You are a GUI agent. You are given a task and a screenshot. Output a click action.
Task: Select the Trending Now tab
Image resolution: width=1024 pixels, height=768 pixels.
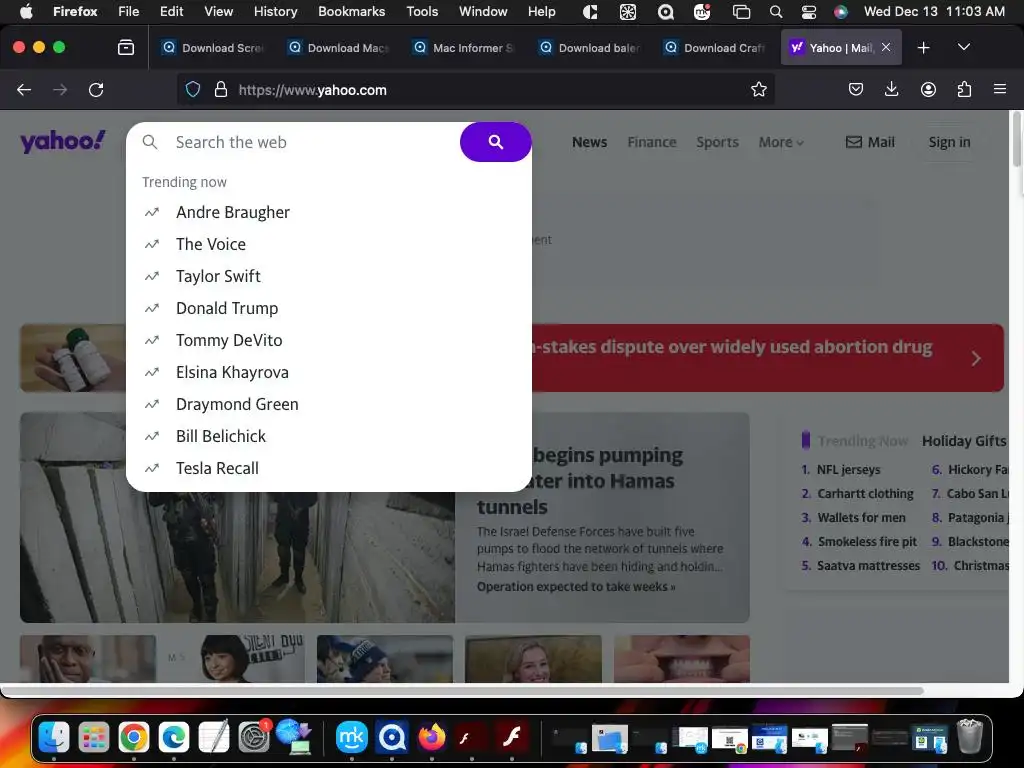click(863, 441)
